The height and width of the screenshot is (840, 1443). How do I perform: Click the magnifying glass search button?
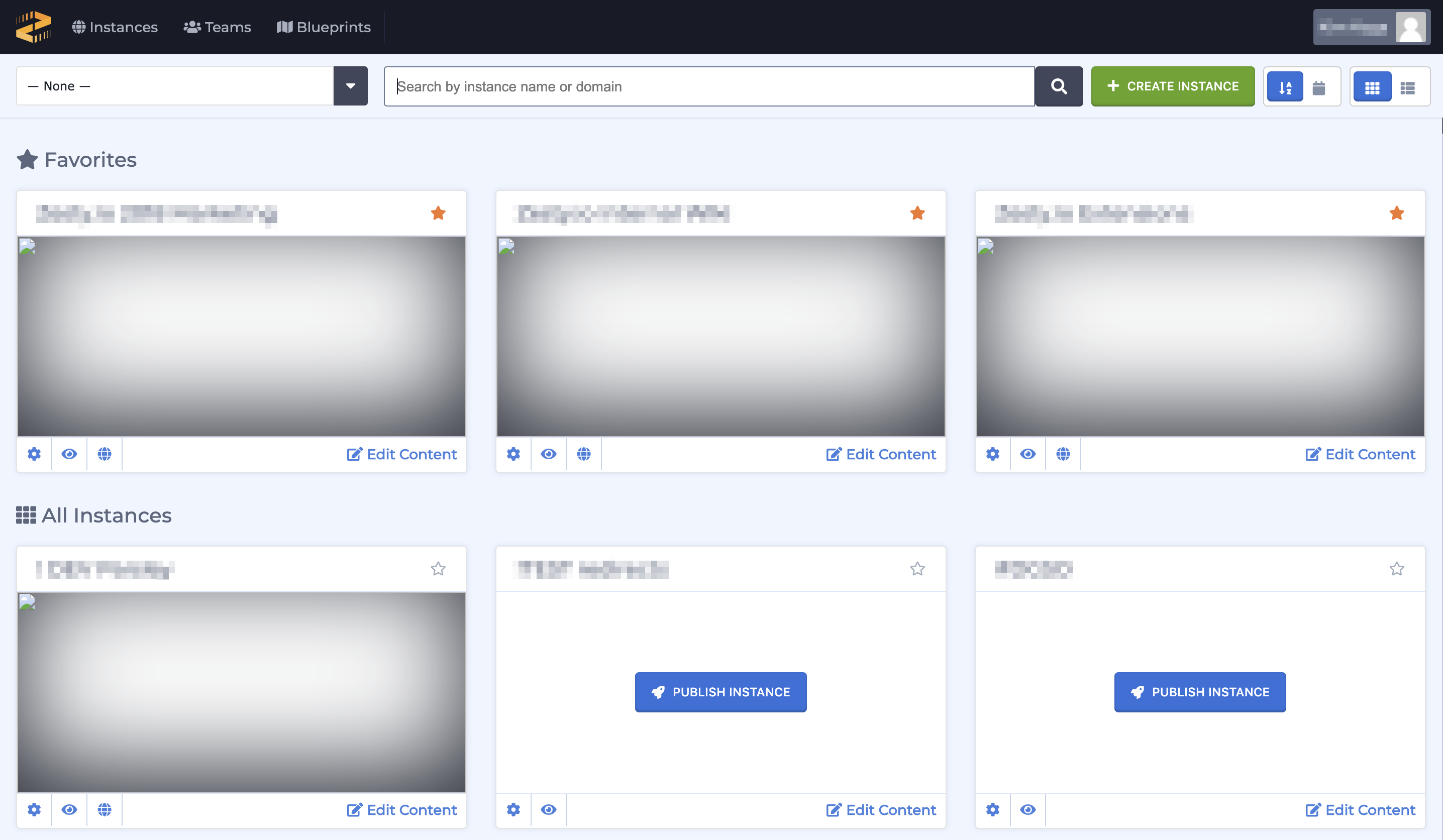pos(1059,86)
